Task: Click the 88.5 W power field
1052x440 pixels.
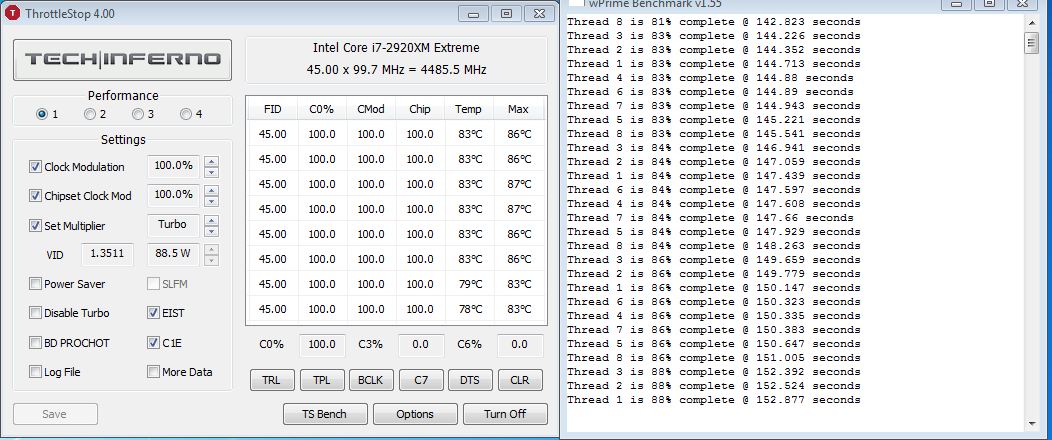Action: click(x=173, y=254)
